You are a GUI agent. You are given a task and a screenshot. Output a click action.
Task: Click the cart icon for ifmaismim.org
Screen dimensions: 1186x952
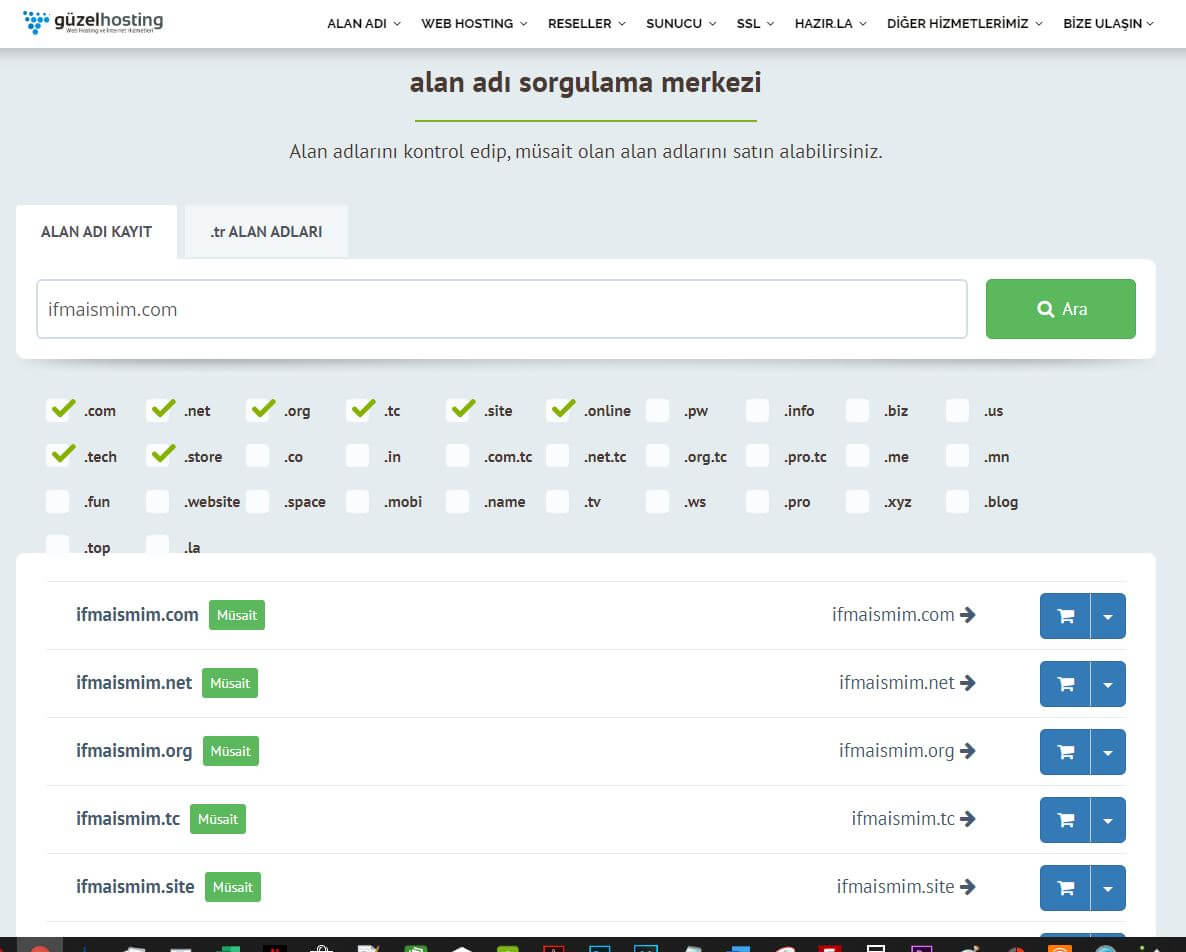click(1065, 752)
